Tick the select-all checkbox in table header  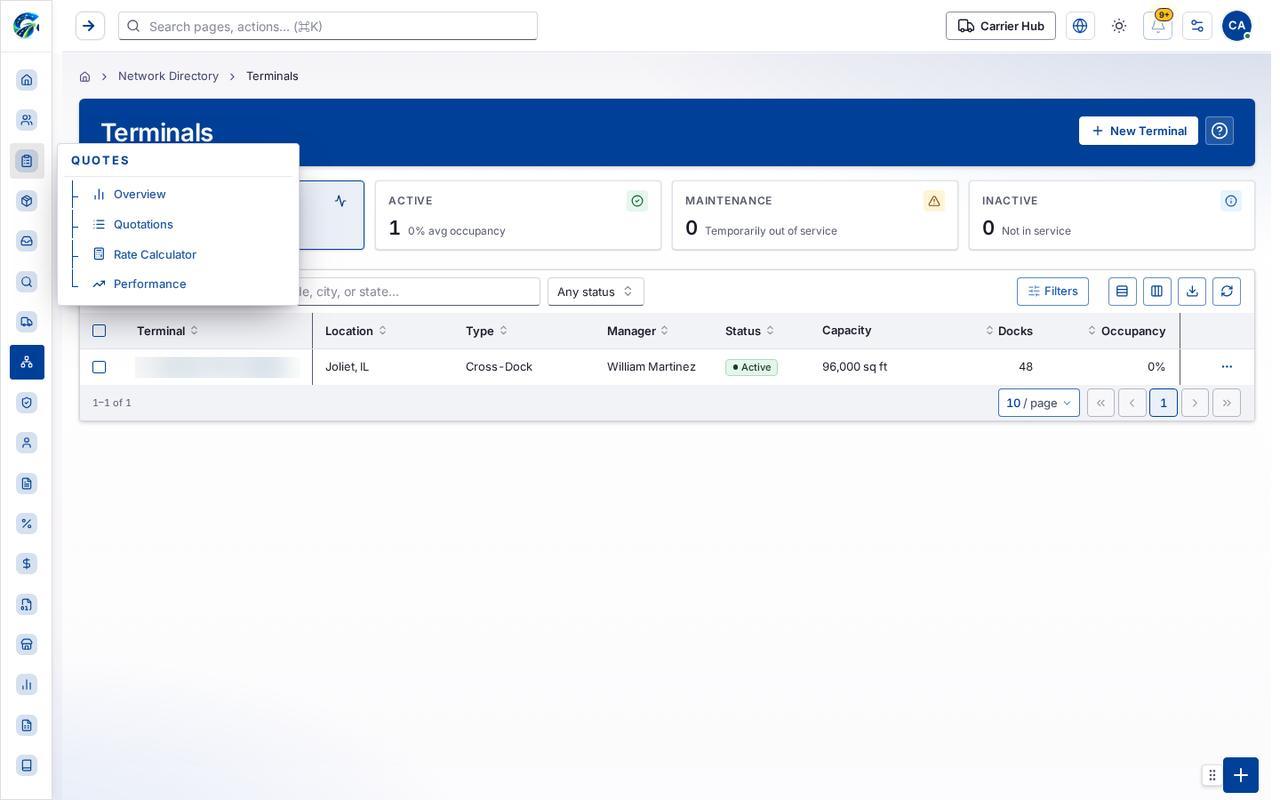pos(99,331)
